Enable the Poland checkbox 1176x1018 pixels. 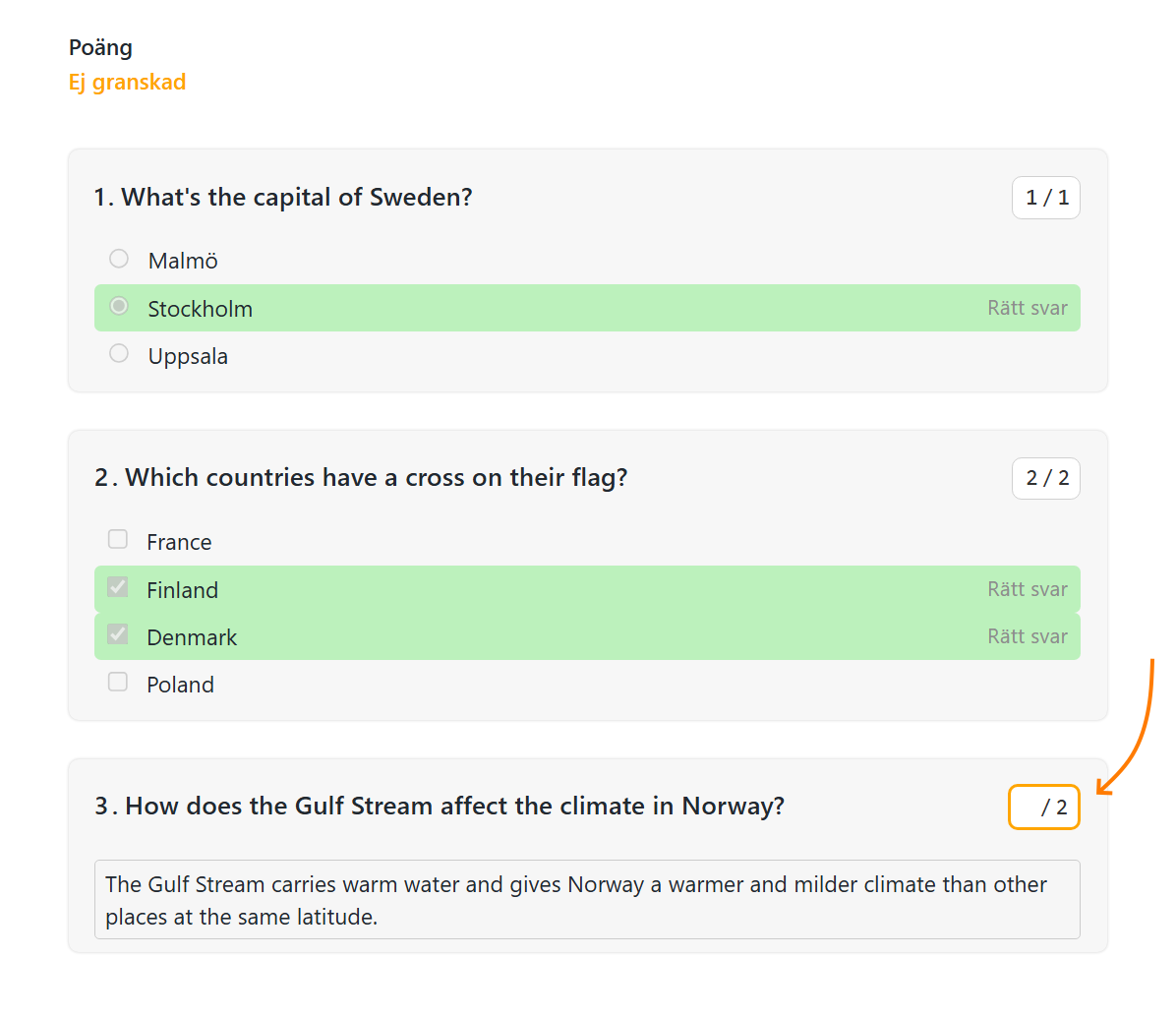click(x=118, y=682)
